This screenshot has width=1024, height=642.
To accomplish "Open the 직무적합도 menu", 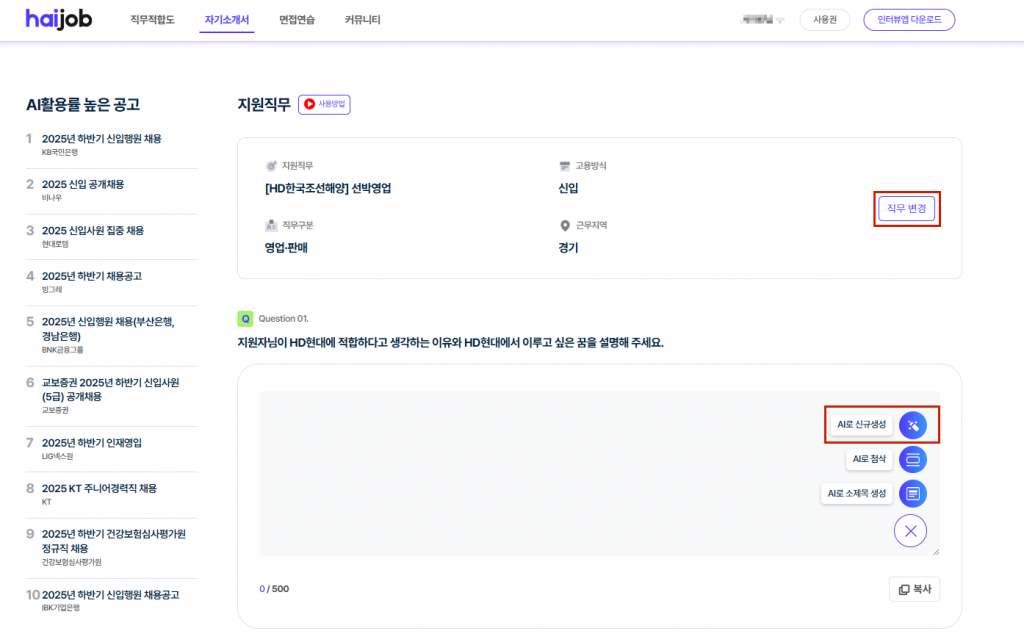I will tap(152, 20).
